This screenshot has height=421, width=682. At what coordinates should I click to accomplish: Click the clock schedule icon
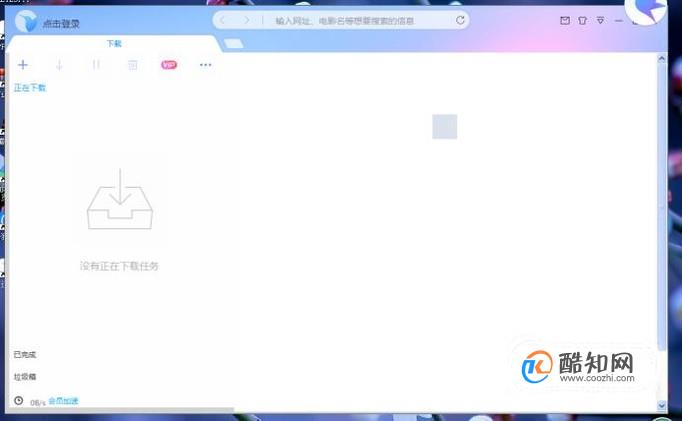[18, 400]
